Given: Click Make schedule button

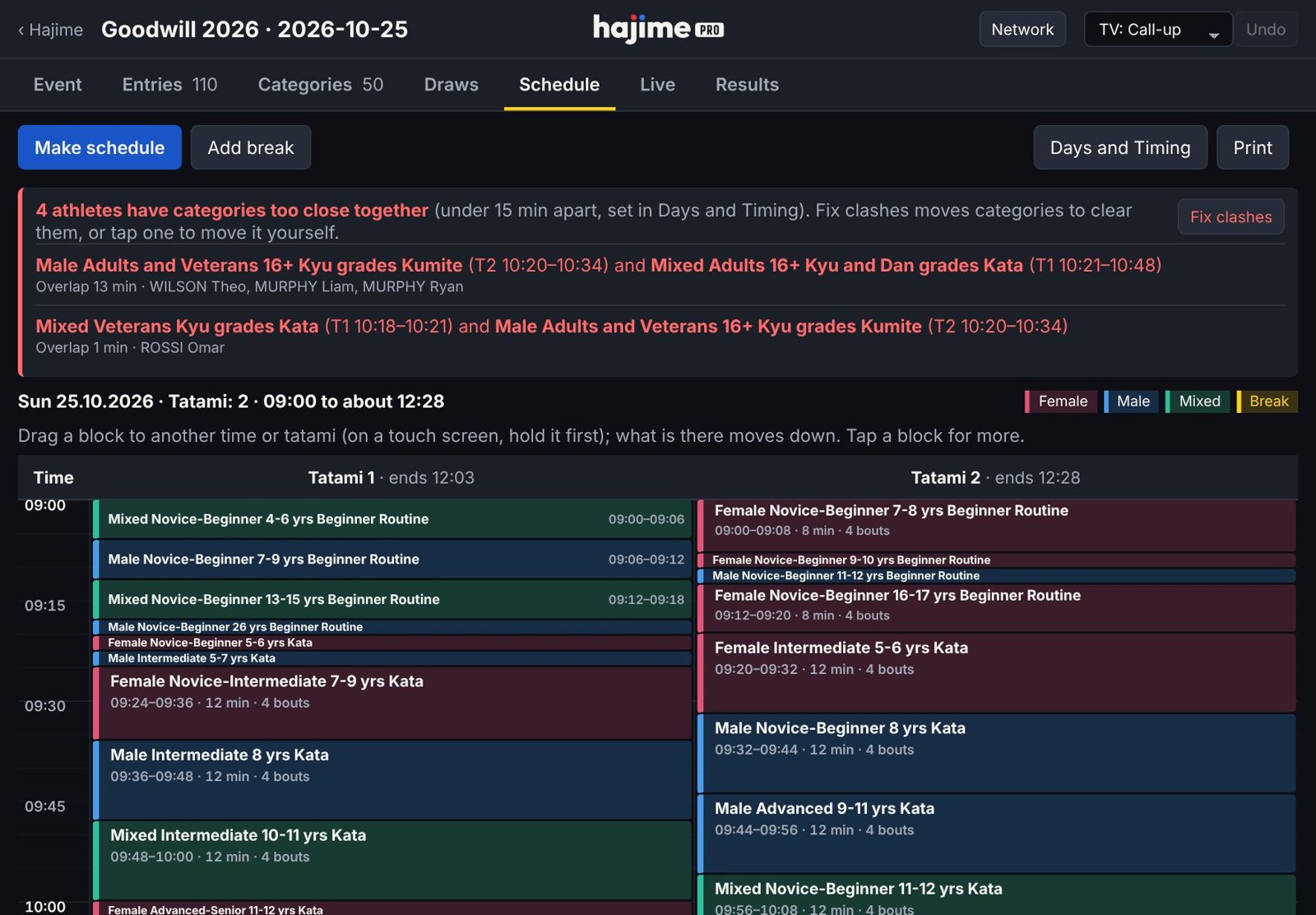Looking at the screenshot, I should point(100,147).
